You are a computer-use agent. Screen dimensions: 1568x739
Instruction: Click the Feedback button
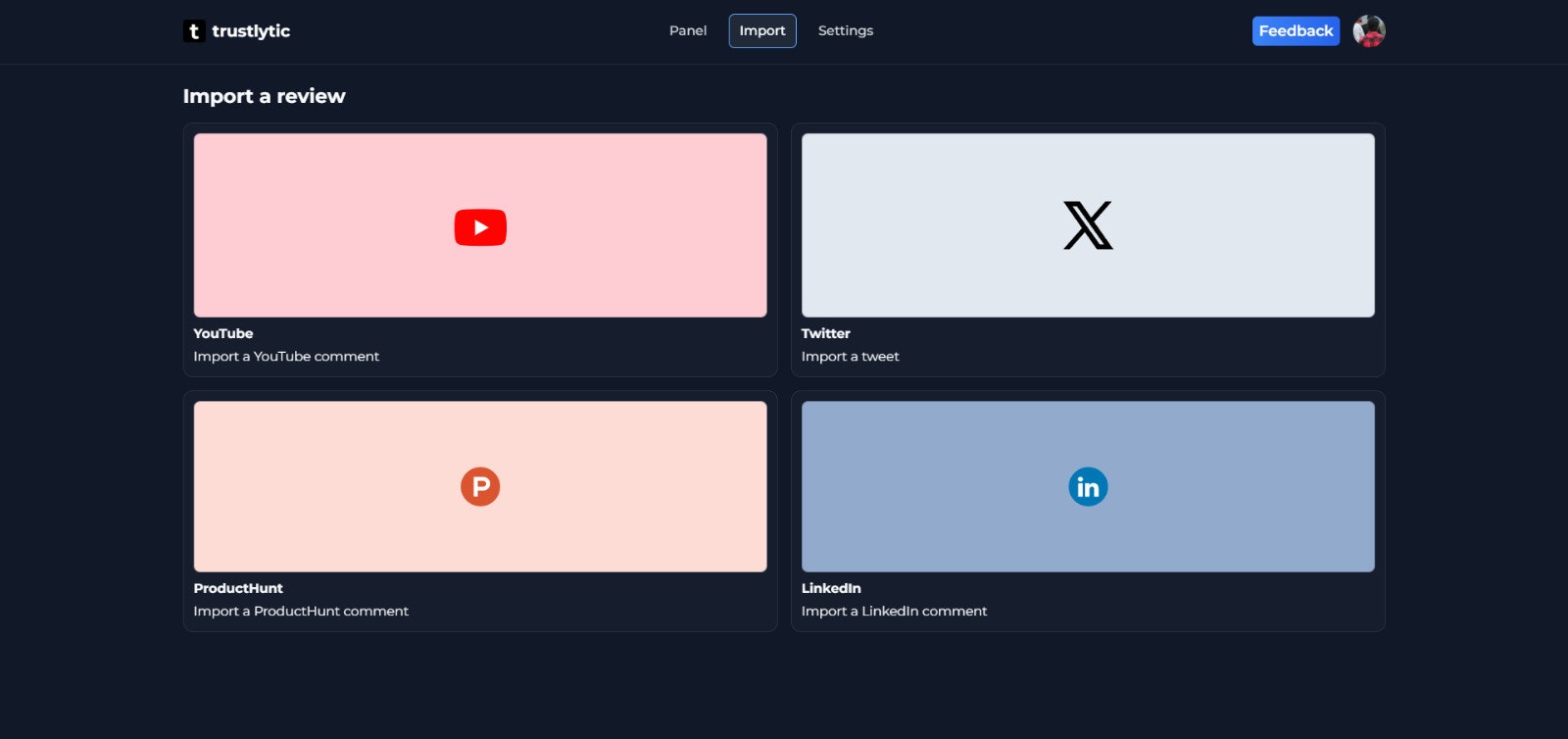1296,31
